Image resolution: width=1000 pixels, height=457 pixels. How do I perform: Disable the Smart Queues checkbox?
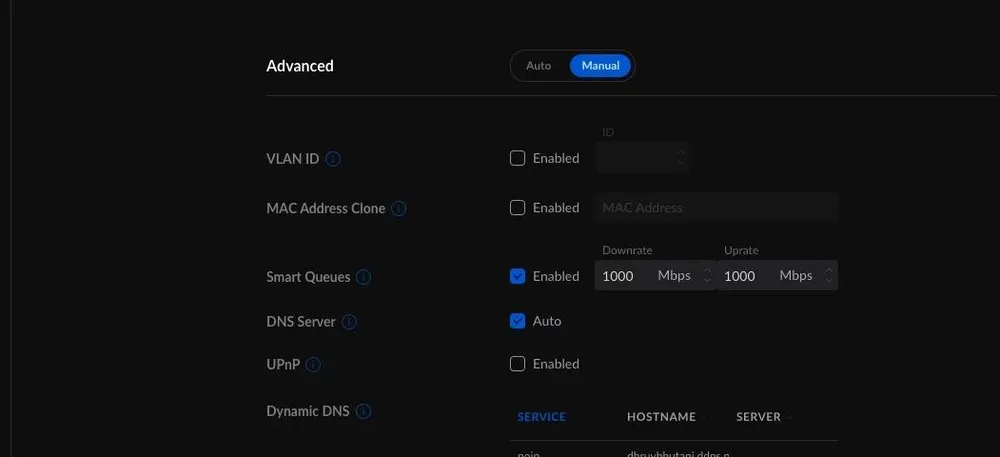click(518, 276)
